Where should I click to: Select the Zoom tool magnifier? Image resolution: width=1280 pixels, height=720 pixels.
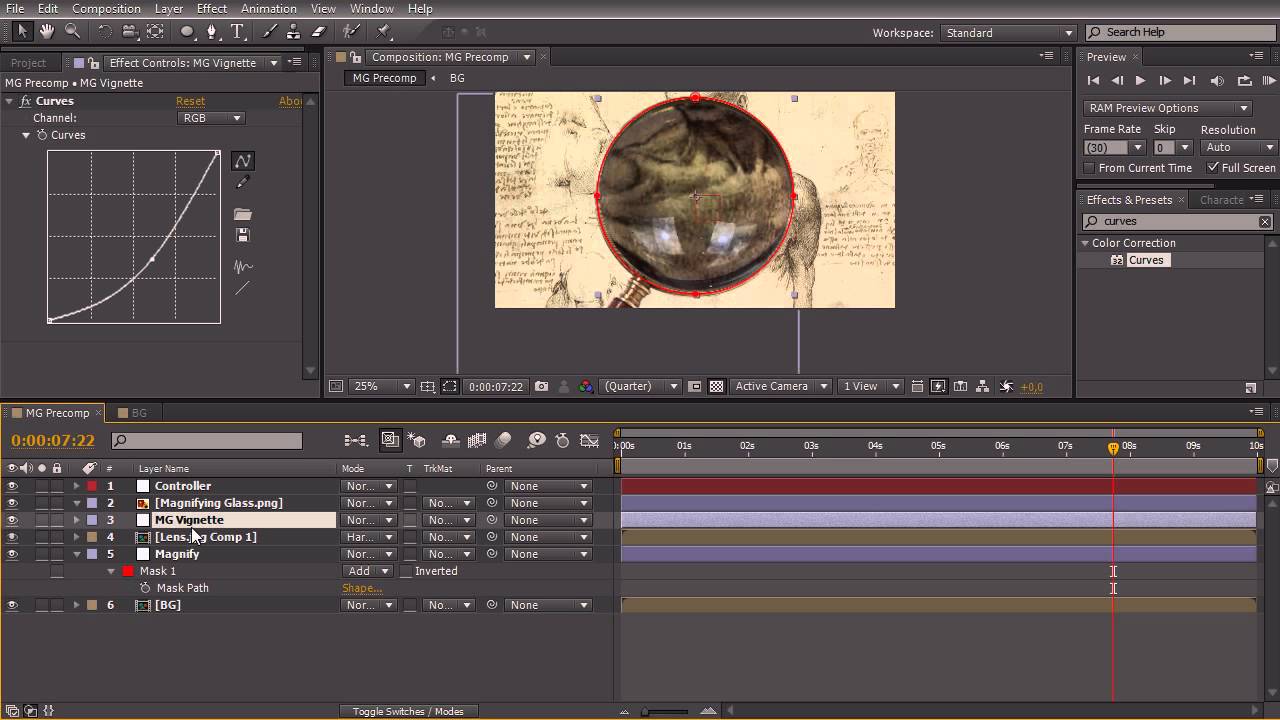pos(72,32)
